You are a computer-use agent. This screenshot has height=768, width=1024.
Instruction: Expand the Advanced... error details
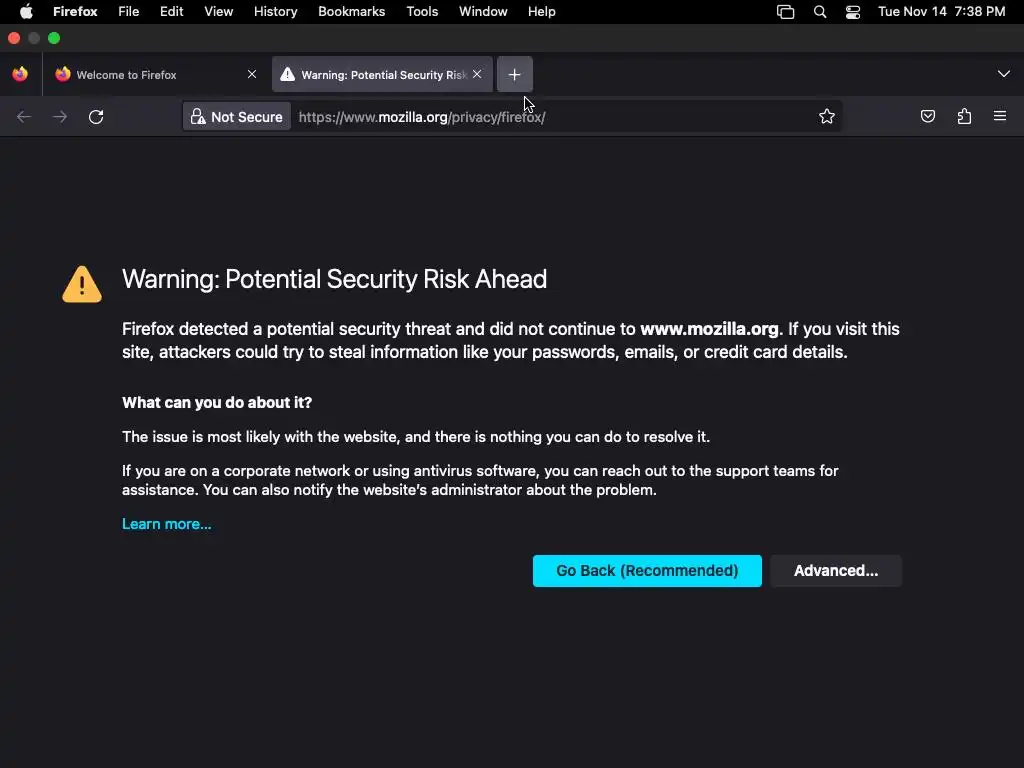(836, 571)
